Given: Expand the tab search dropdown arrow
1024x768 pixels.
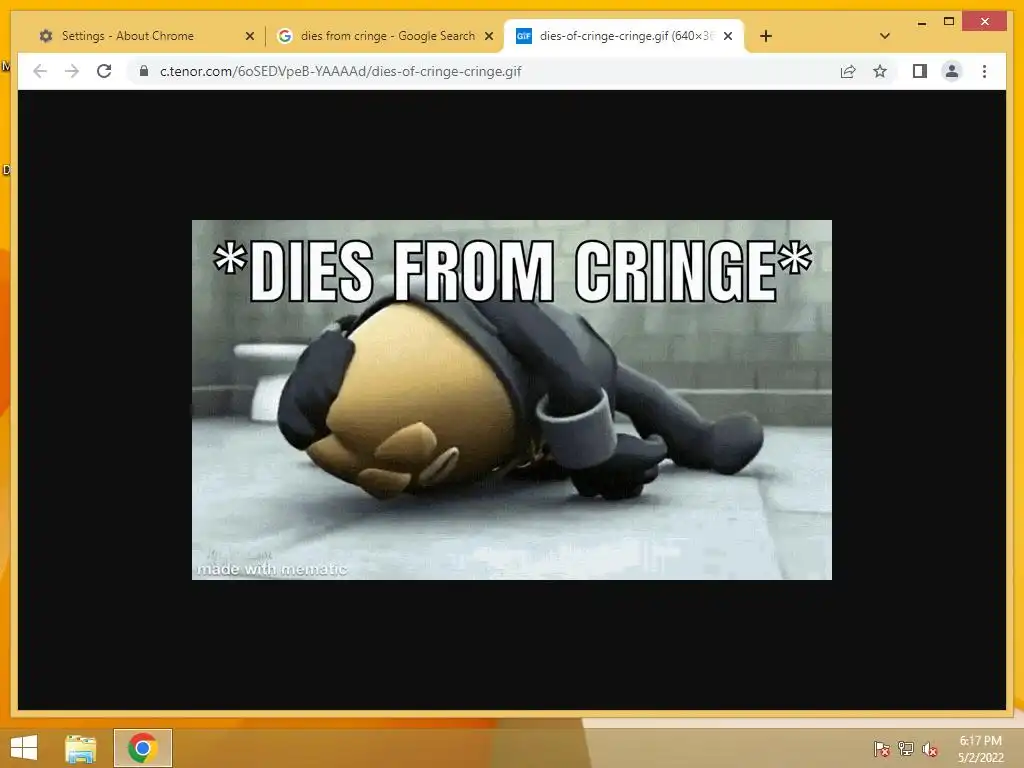Looking at the screenshot, I should click(884, 36).
